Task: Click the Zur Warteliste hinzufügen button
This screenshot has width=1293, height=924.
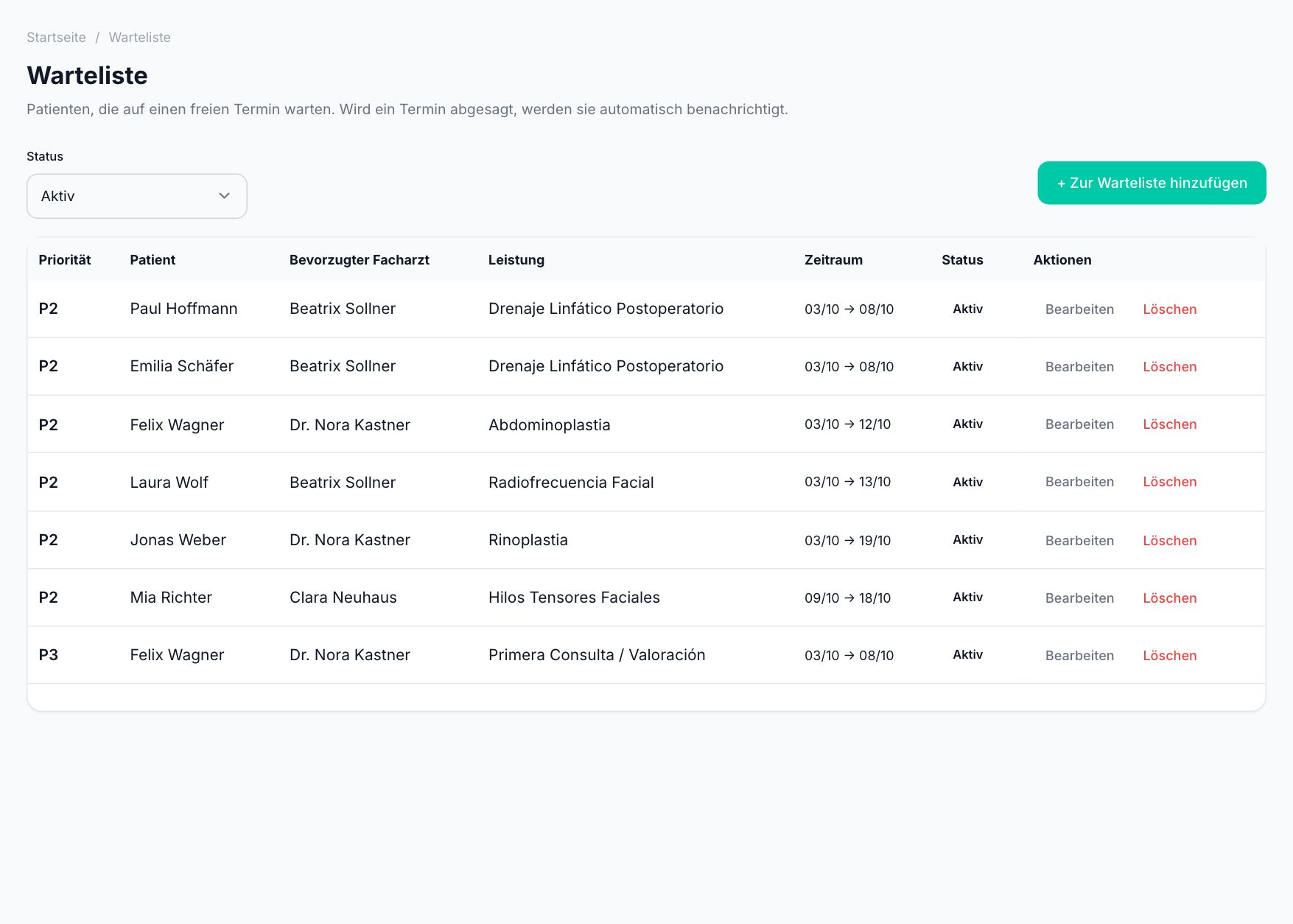Action: click(1152, 183)
